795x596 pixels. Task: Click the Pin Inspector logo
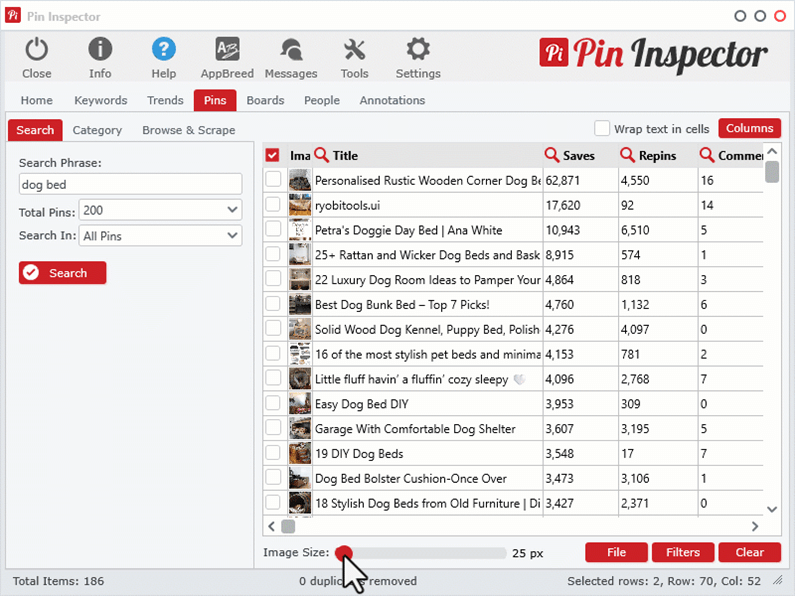653,54
